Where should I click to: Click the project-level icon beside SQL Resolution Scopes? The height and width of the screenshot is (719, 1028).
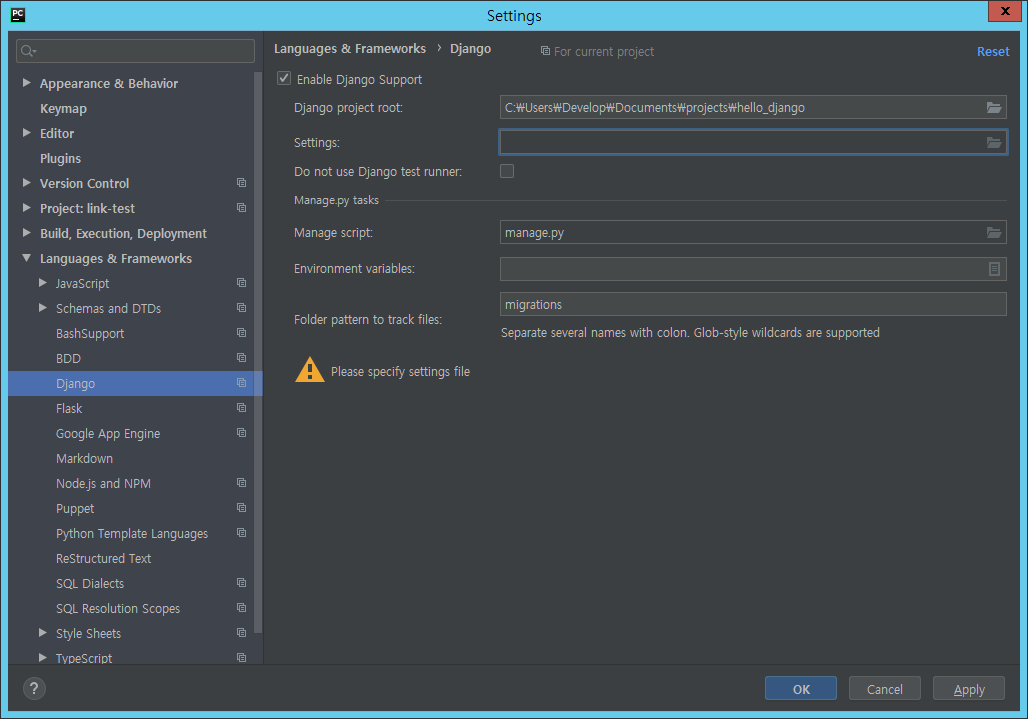tap(241, 608)
